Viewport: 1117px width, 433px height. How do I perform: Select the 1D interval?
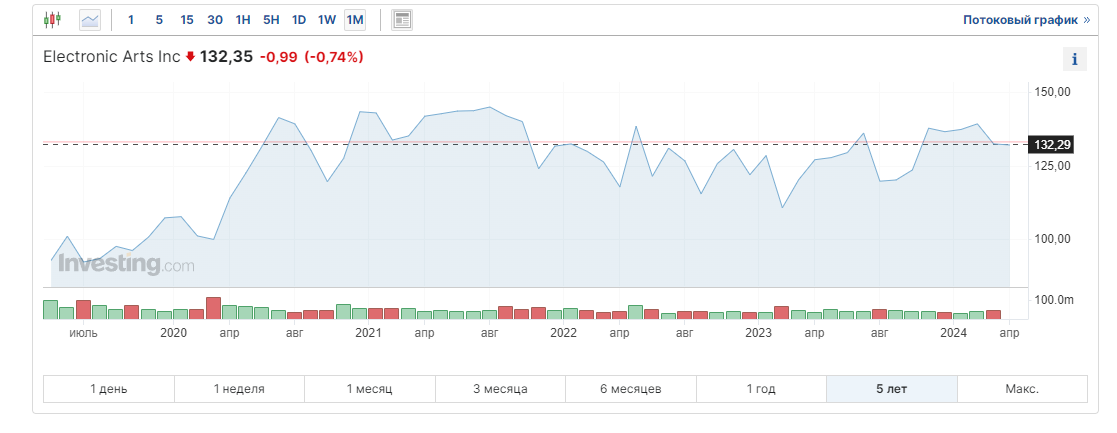tap(298, 20)
